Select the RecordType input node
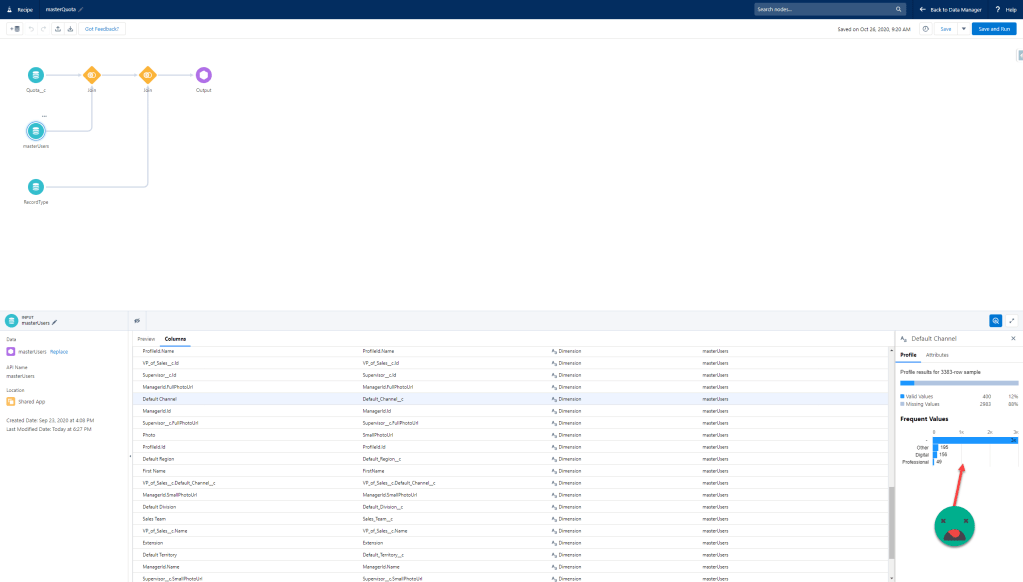Screen dimensions: 1023x582 coord(36,187)
